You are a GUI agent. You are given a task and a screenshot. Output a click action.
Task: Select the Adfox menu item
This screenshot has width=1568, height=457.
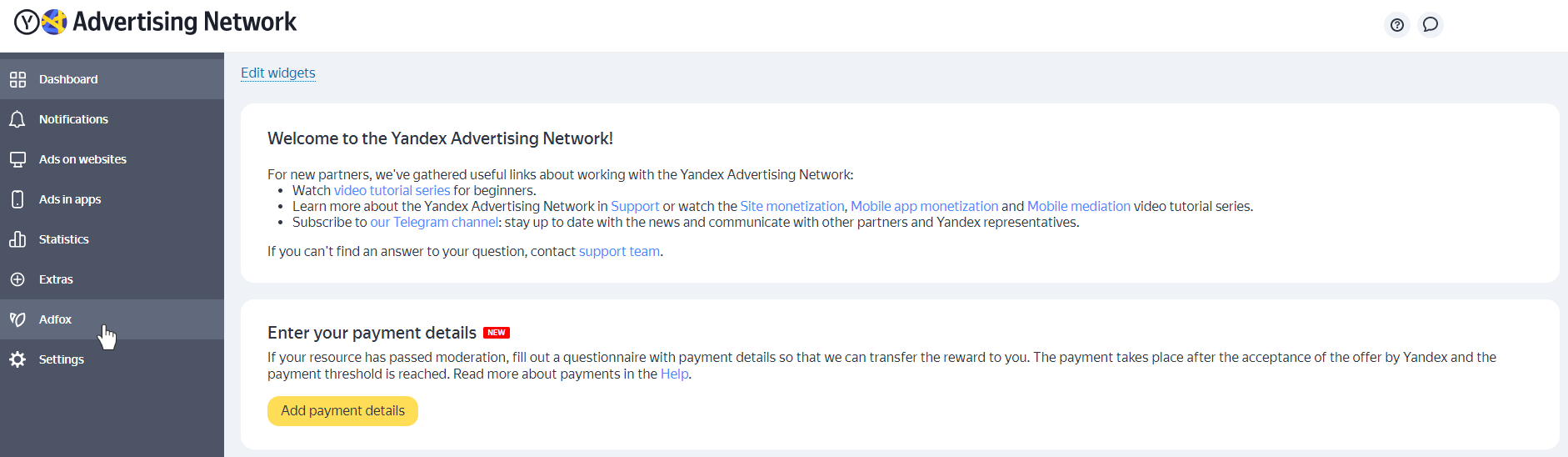[x=112, y=319]
